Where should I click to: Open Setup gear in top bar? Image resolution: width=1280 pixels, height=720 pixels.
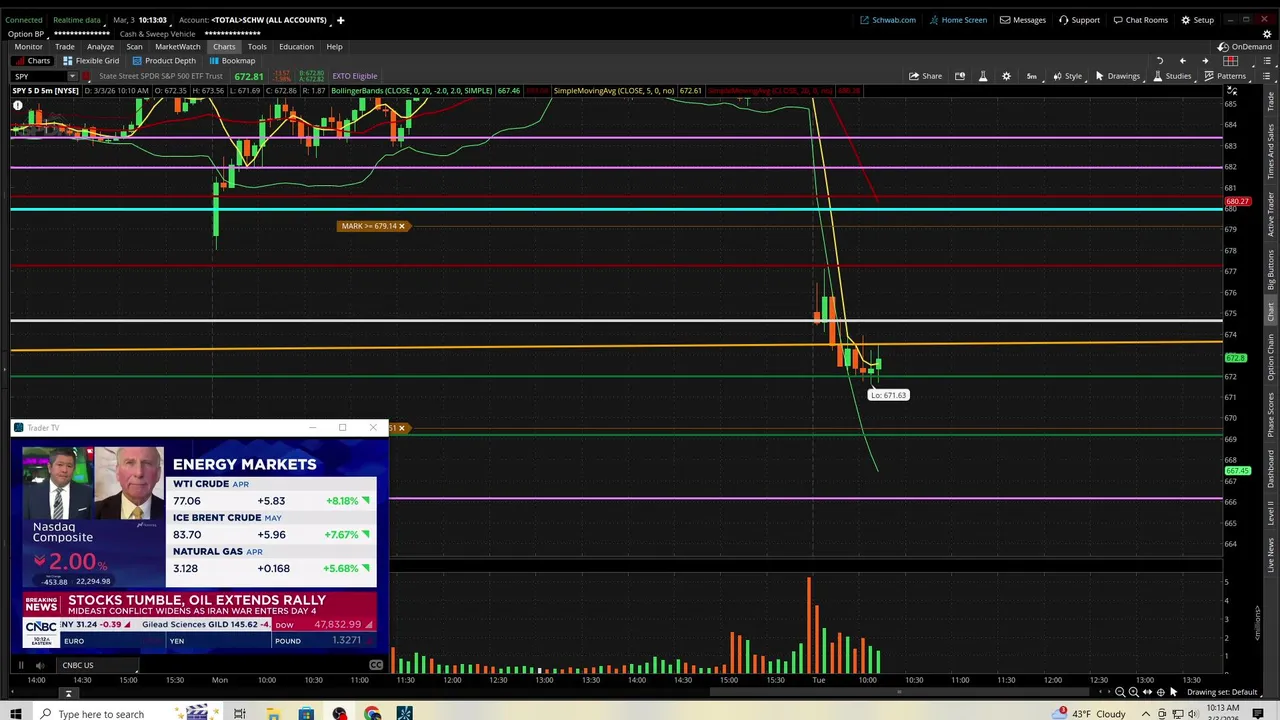(x=1197, y=20)
